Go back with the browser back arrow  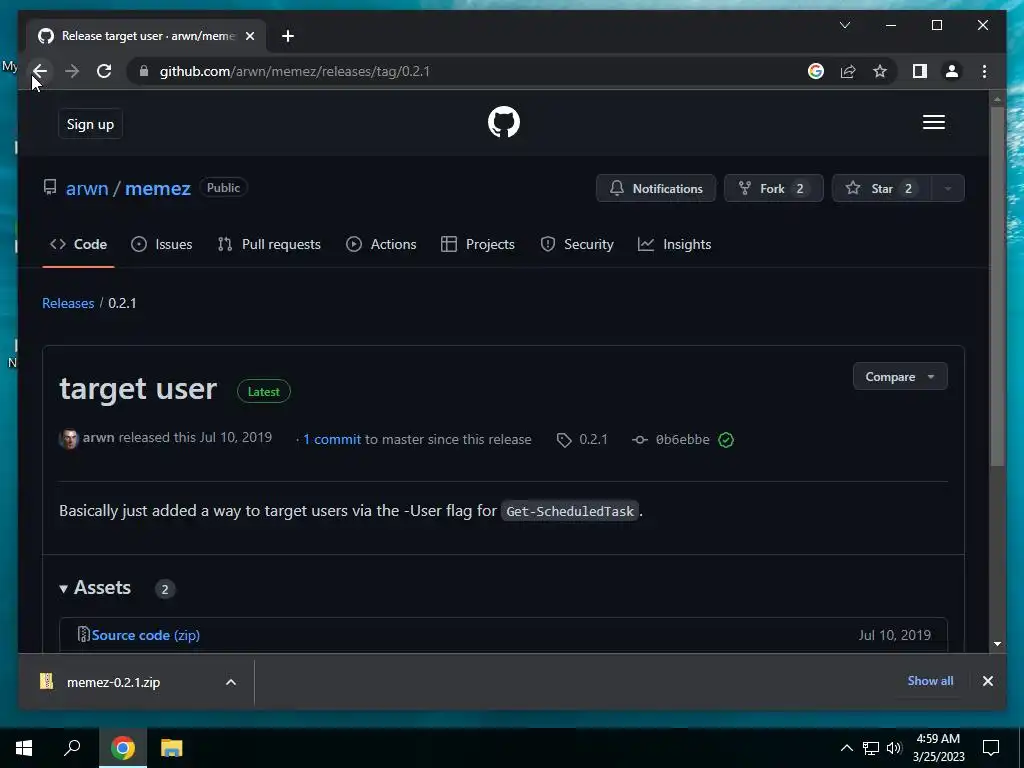(x=40, y=71)
